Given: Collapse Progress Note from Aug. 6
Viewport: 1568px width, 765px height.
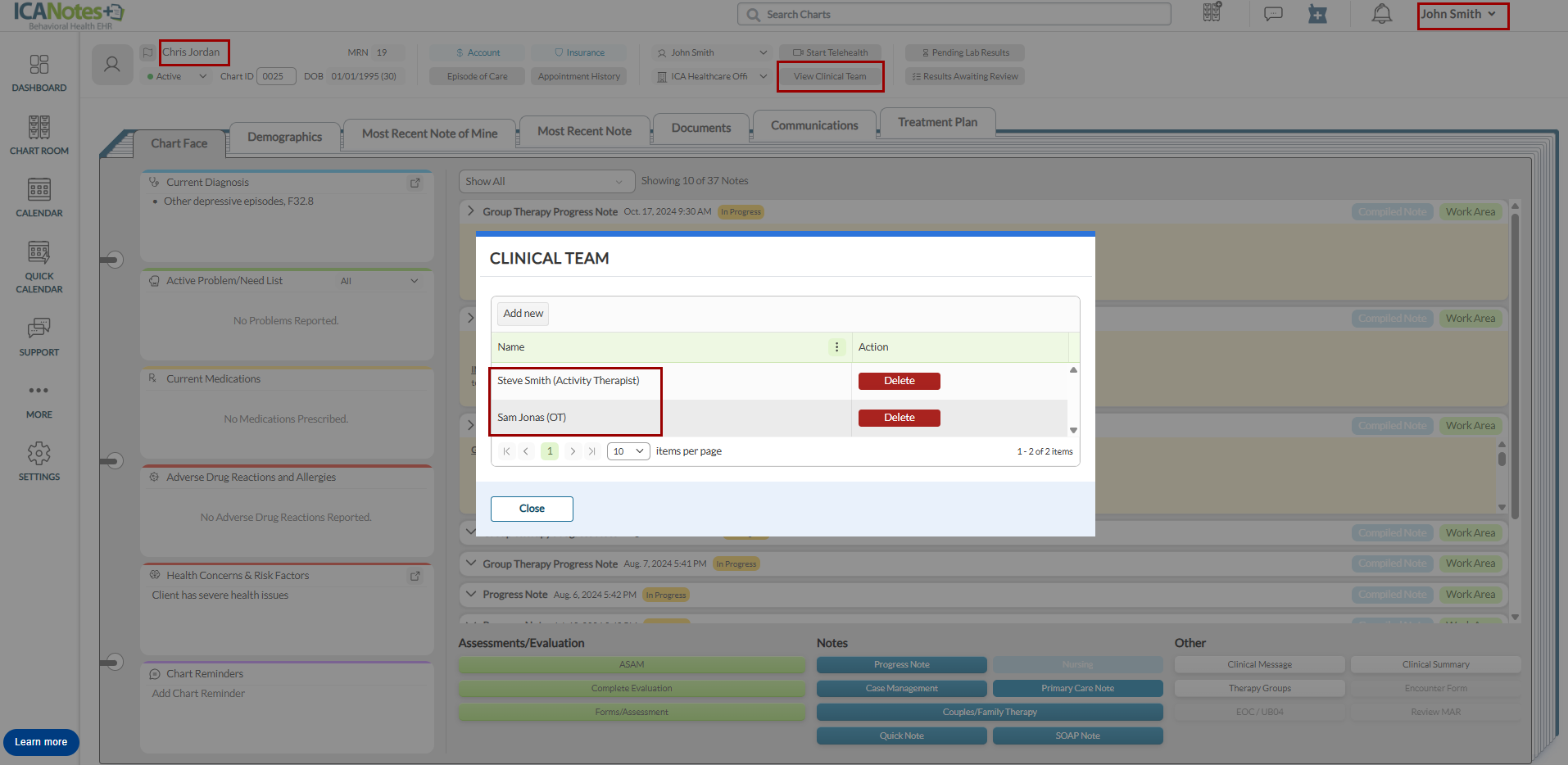Looking at the screenshot, I should [471, 594].
